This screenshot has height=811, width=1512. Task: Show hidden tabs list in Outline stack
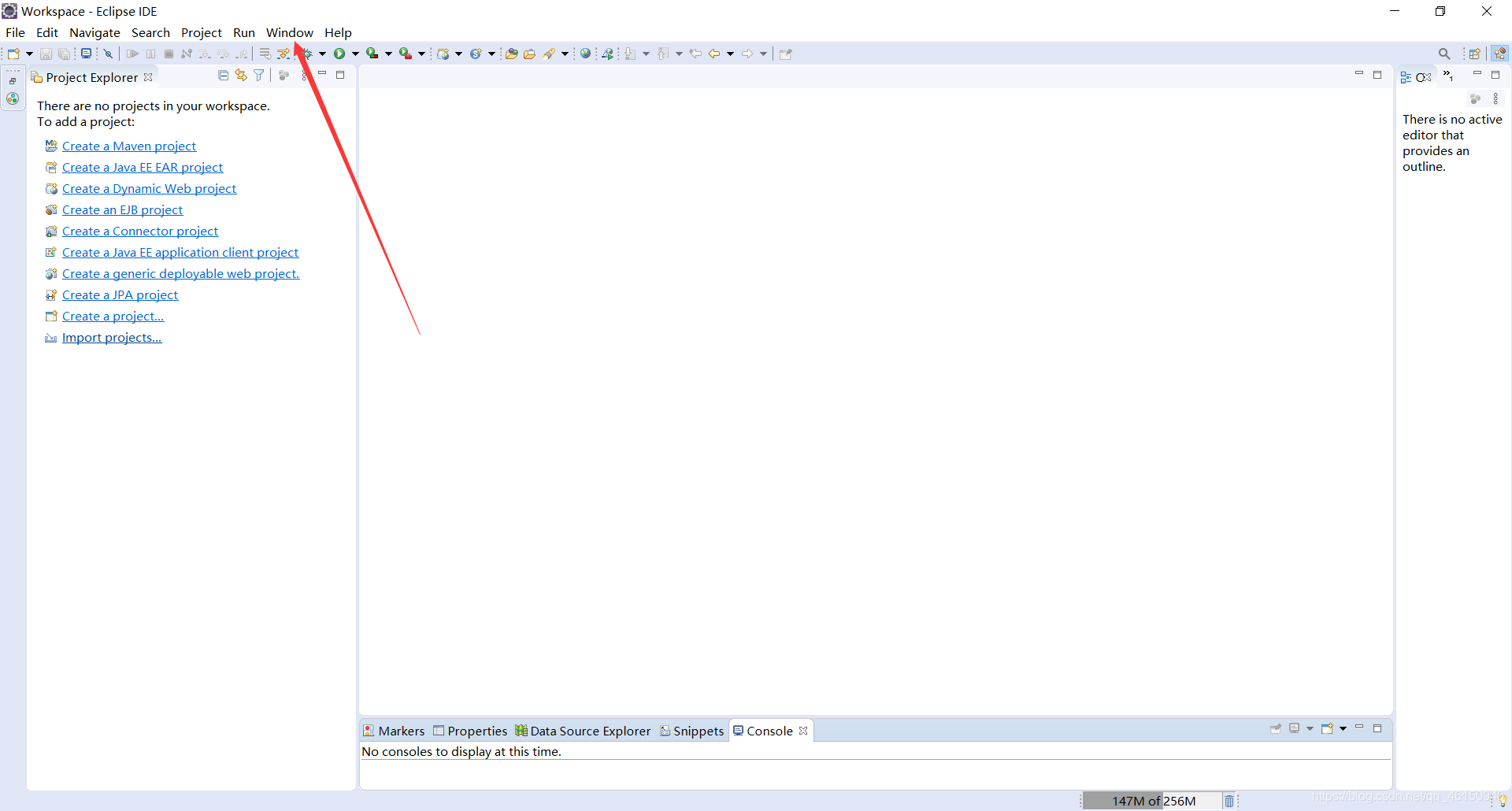[x=1448, y=76]
